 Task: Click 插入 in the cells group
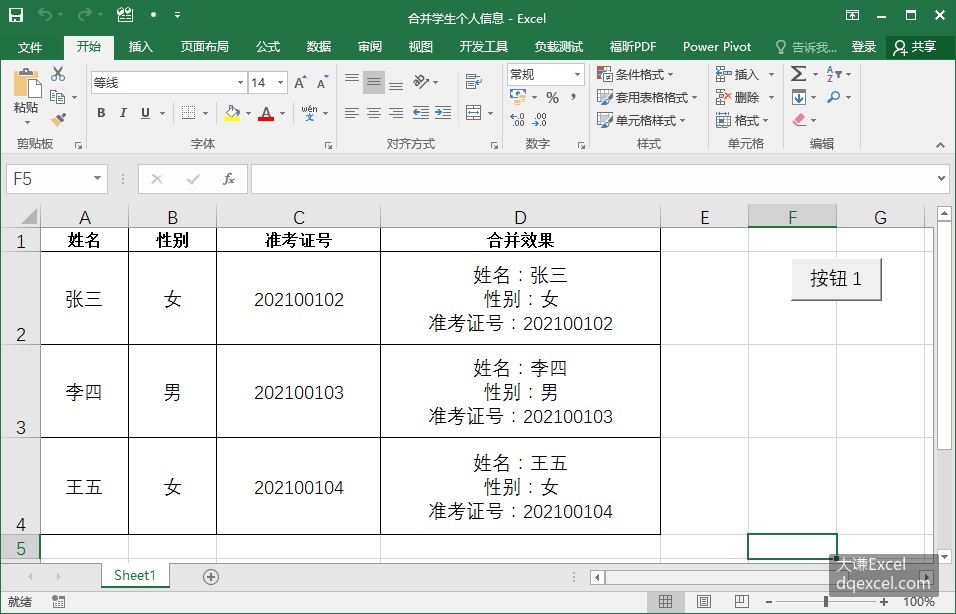[x=738, y=74]
